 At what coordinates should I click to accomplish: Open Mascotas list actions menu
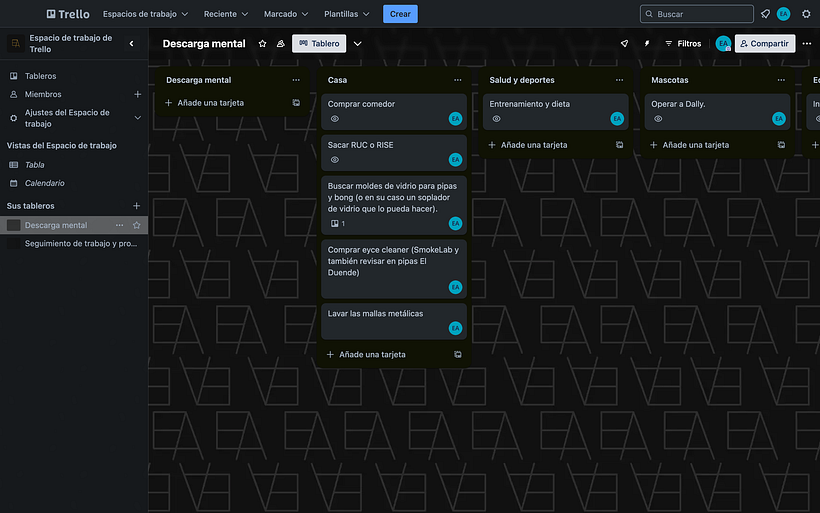tap(781, 80)
